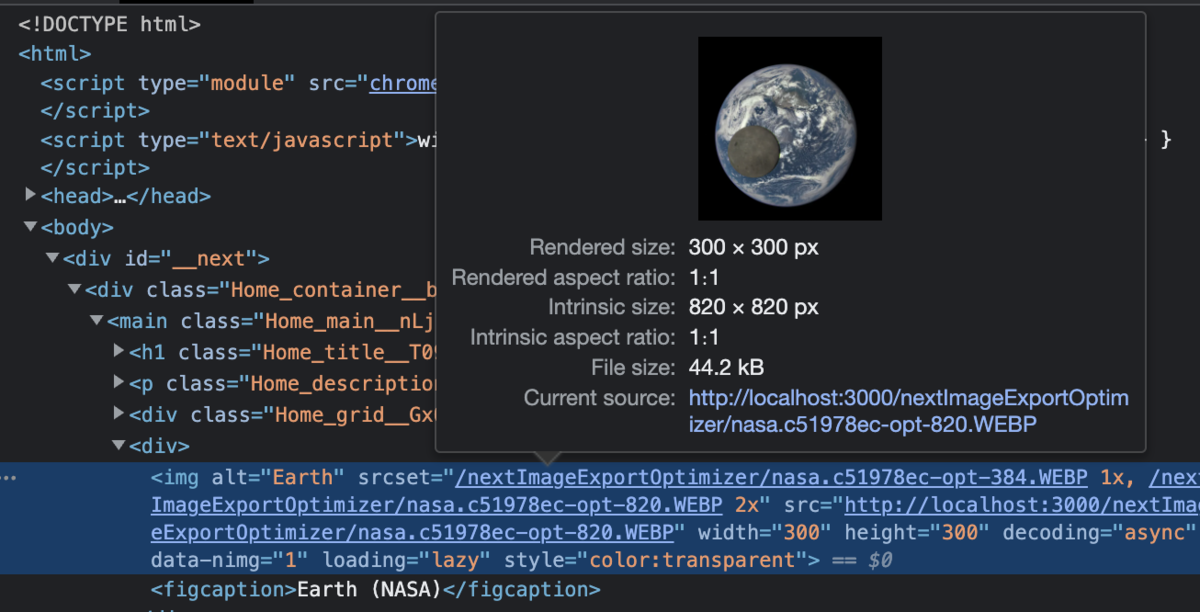Expand the collapsed head element
Screen dimensions: 1200x612
pos(29,197)
